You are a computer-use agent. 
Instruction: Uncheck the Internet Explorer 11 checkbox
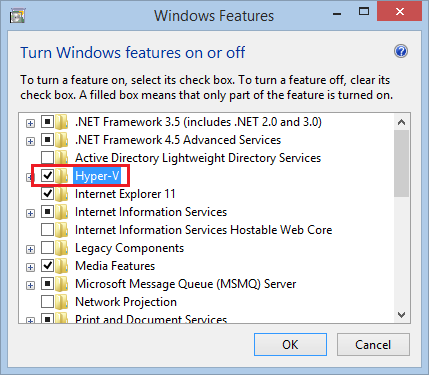click(x=47, y=193)
